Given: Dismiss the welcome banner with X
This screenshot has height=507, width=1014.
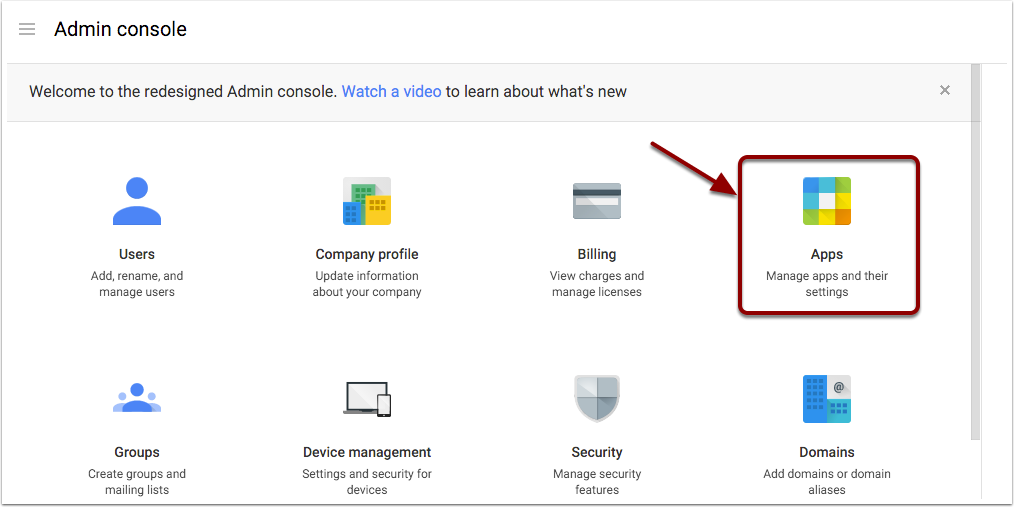Looking at the screenshot, I should coord(945,91).
